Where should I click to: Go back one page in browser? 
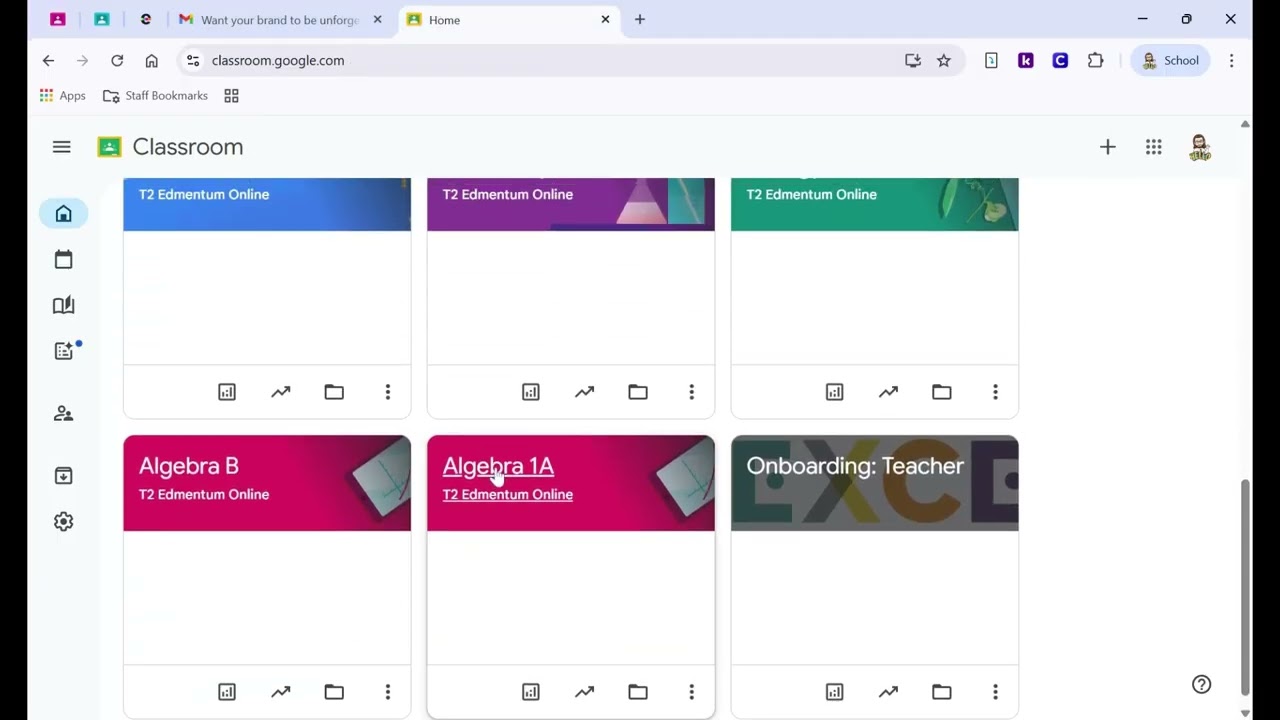(48, 60)
